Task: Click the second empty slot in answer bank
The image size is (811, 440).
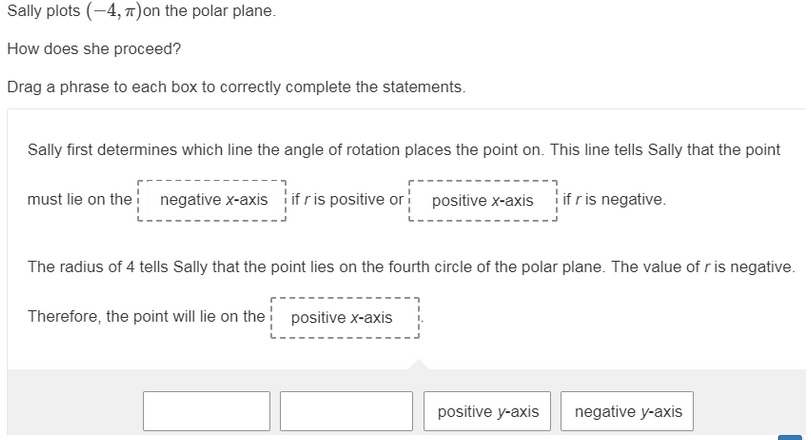Action: [346, 411]
